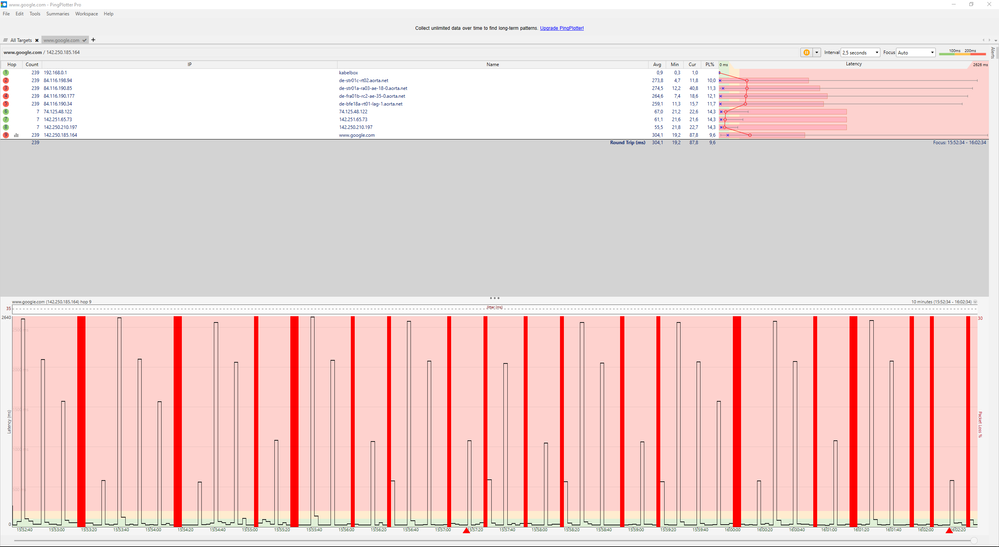Select hop 2 red circle icon
Image resolution: width=999 pixels, height=547 pixels.
pyautogui.click(x=6, y=81)
